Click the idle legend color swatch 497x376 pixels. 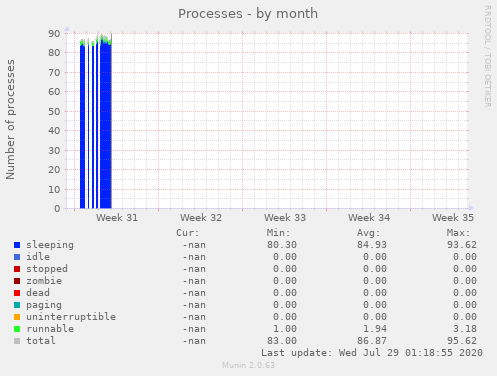pos(17,257)
